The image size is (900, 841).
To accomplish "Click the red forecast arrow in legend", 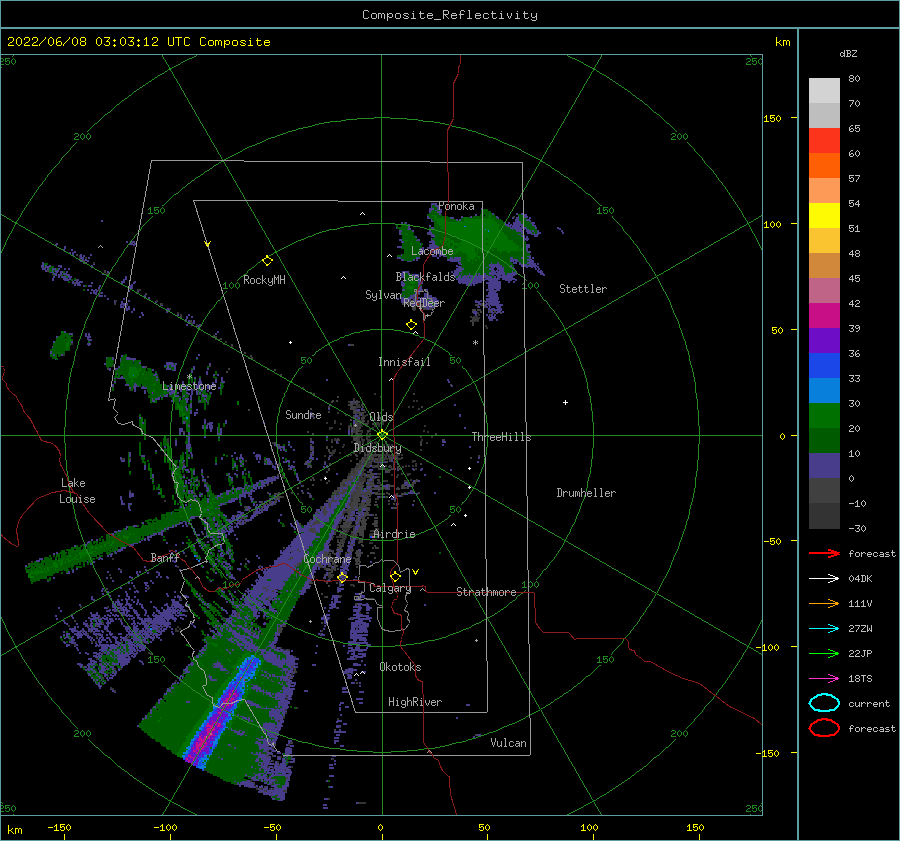I will click(824, 553).
